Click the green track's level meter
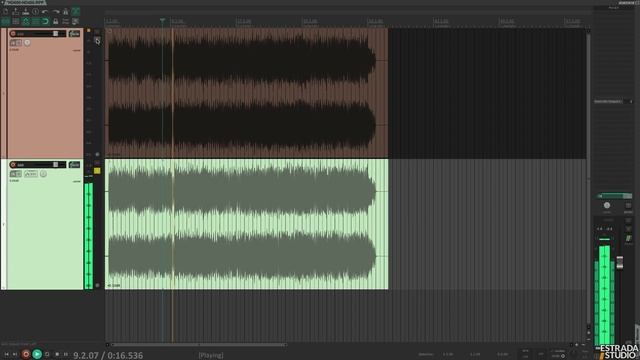This screenshot has height=360, width=640. [x=89, y=236]
